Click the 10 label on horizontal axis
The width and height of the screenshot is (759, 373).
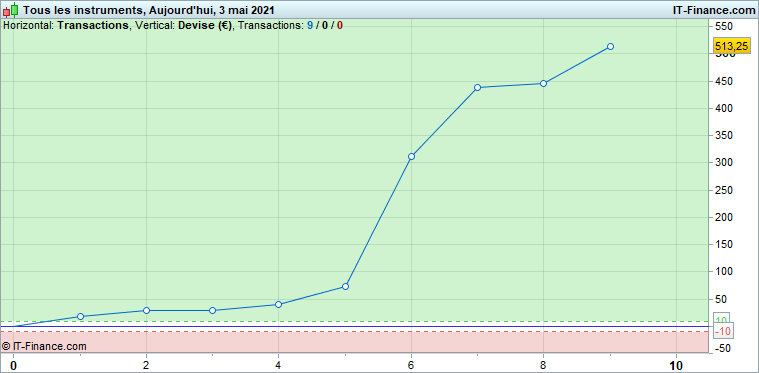676,365
